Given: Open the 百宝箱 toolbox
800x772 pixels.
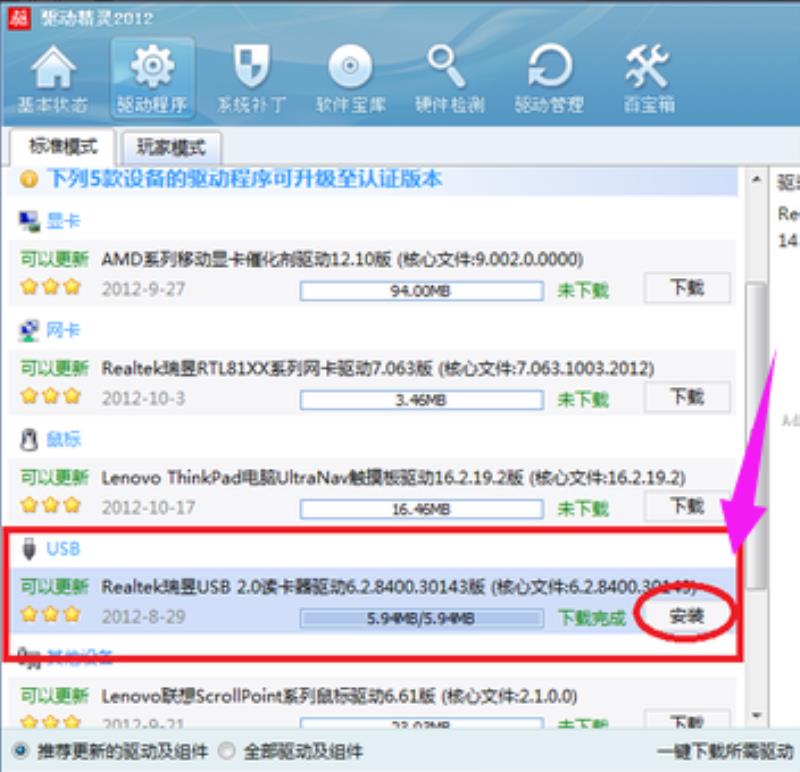Looking at the screenshot, I should tap(649, 79).
